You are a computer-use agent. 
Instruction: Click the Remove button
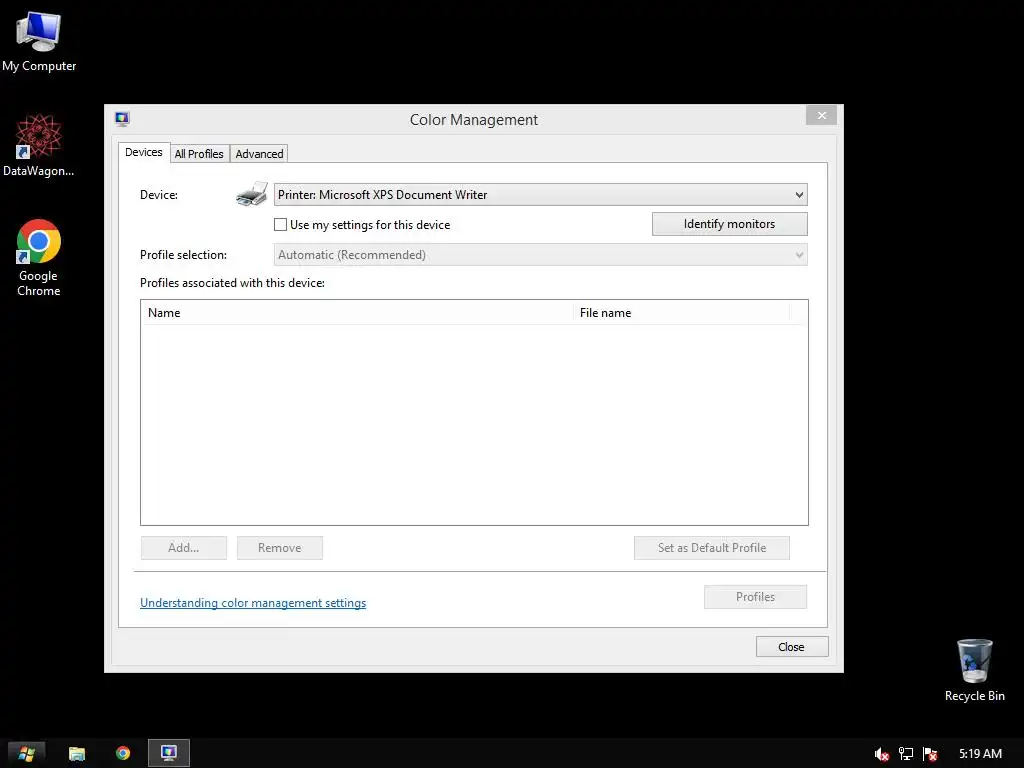[x=280, y=548]
